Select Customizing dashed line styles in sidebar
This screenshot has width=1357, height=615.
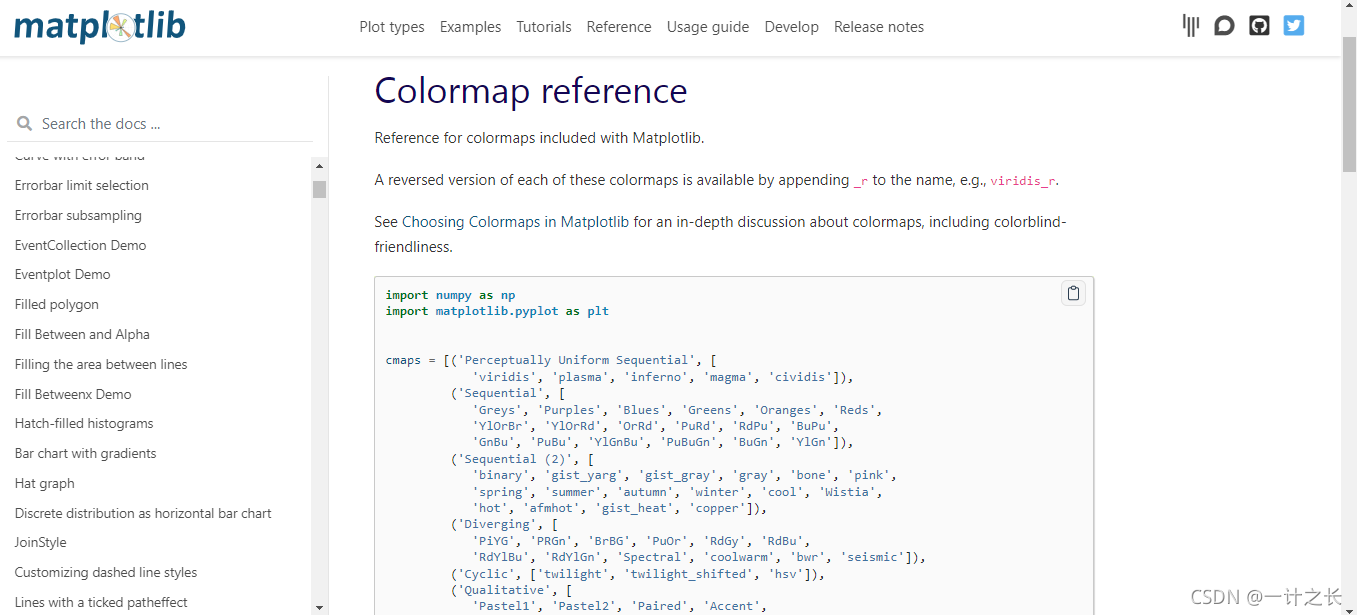click(106, 572)
